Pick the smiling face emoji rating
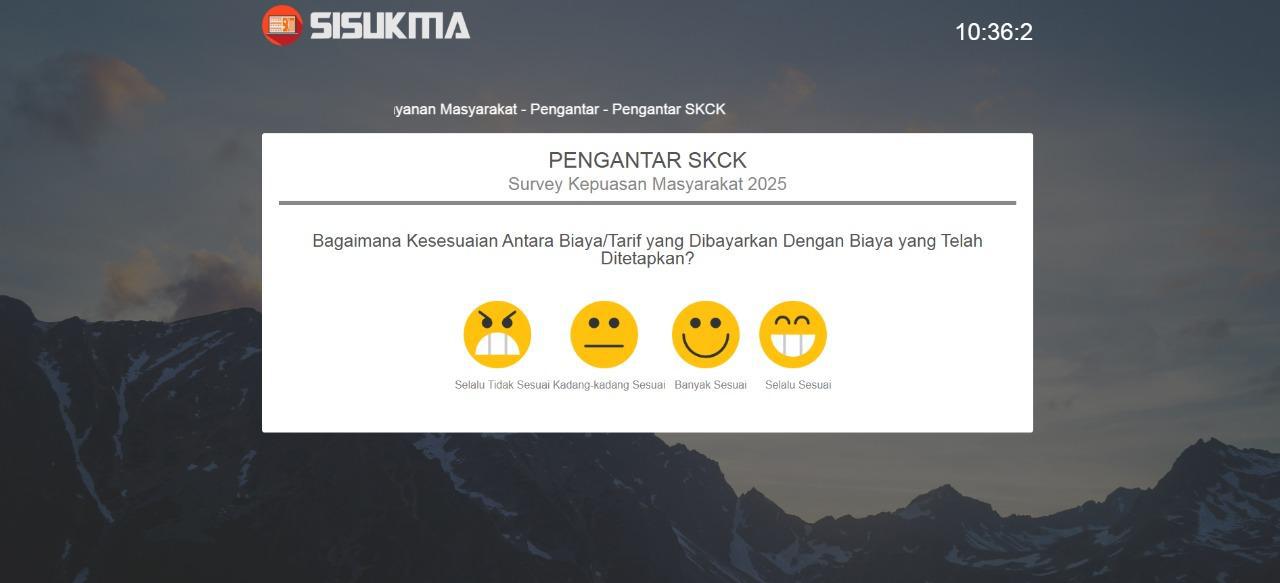The height and width of the screenshot is (583, 1280). click(706, 334)
